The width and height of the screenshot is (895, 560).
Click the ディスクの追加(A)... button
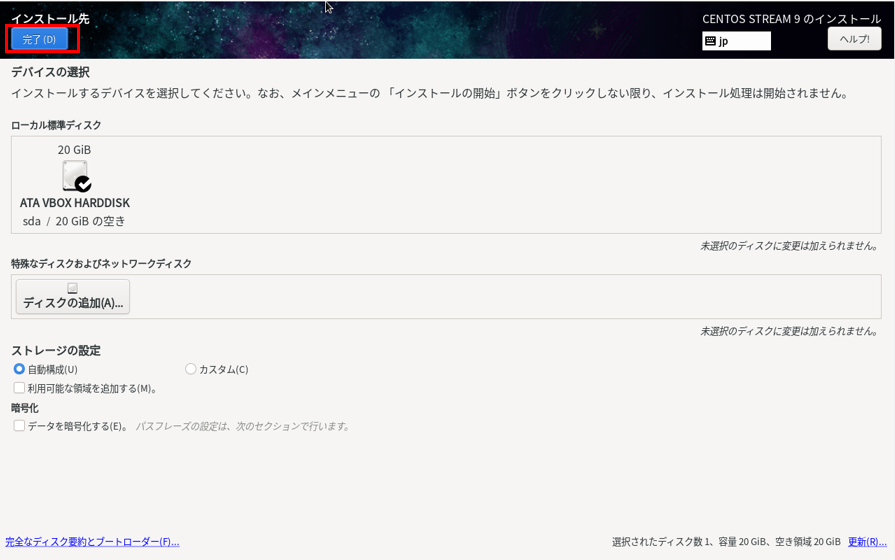[x=73, y=296]
